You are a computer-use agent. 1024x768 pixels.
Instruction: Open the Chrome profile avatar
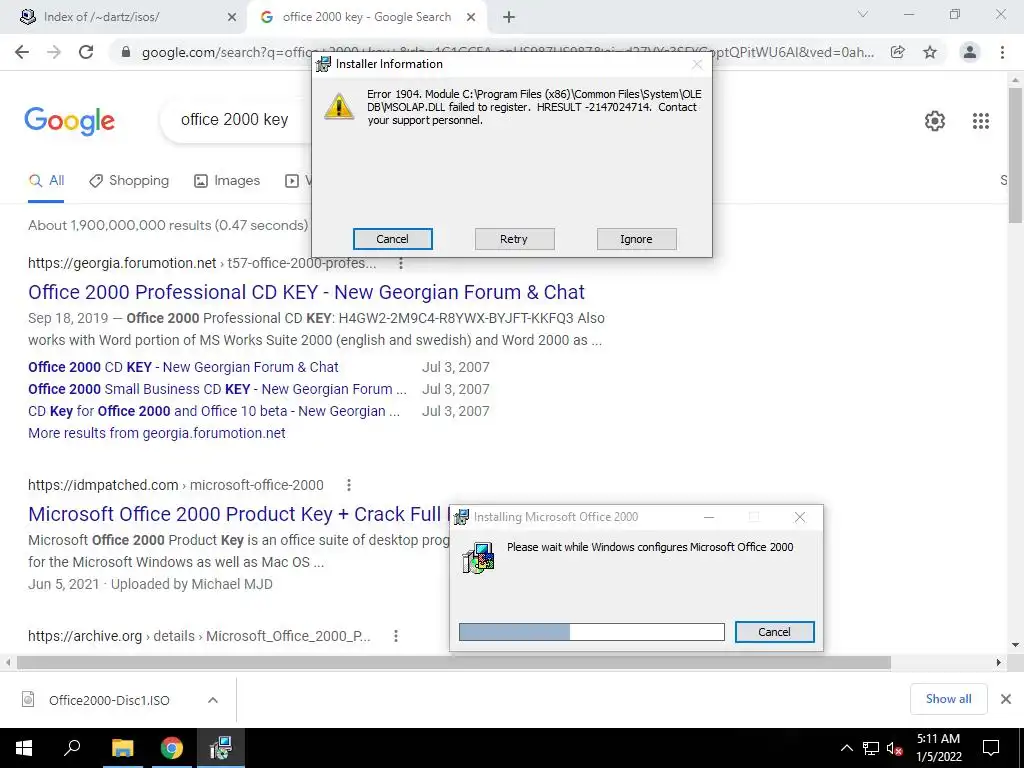[970, 52]
